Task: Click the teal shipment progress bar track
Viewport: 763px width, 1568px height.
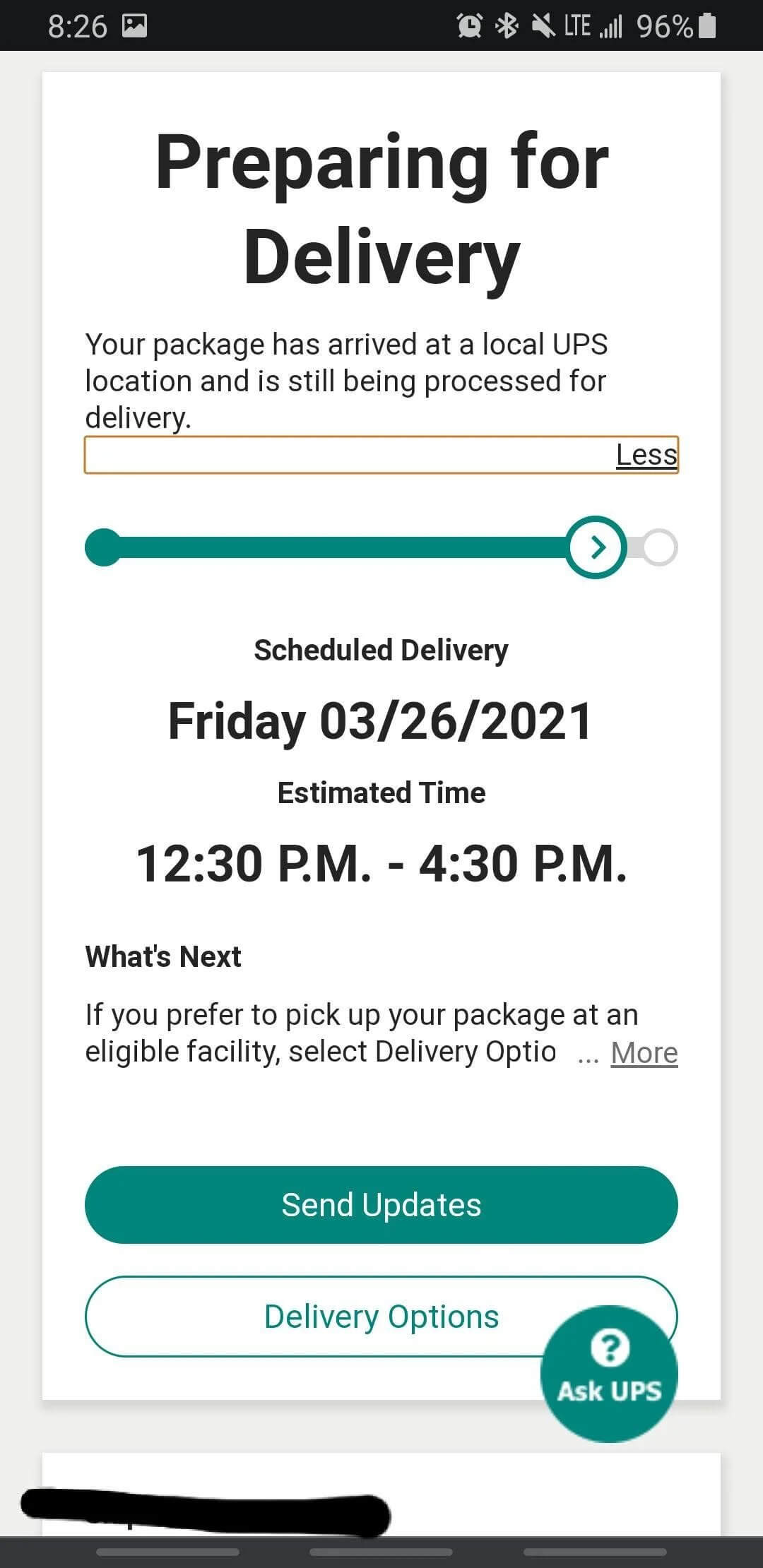Action: (x=339, y=547)
